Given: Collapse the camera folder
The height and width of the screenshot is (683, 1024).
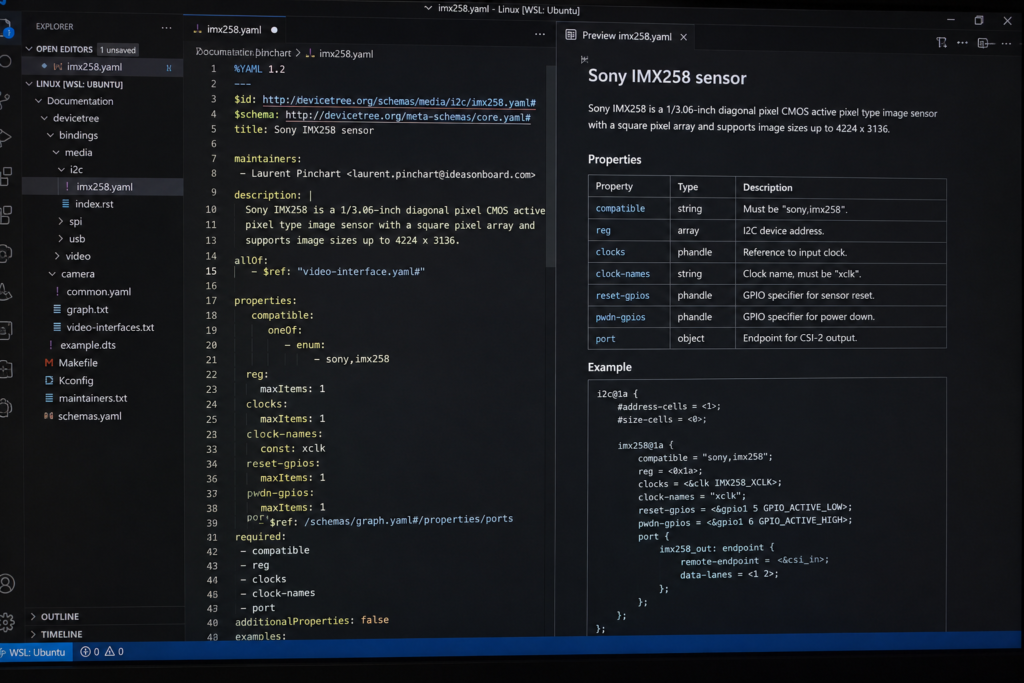Looking at the screenshot, I should point(52,274).
